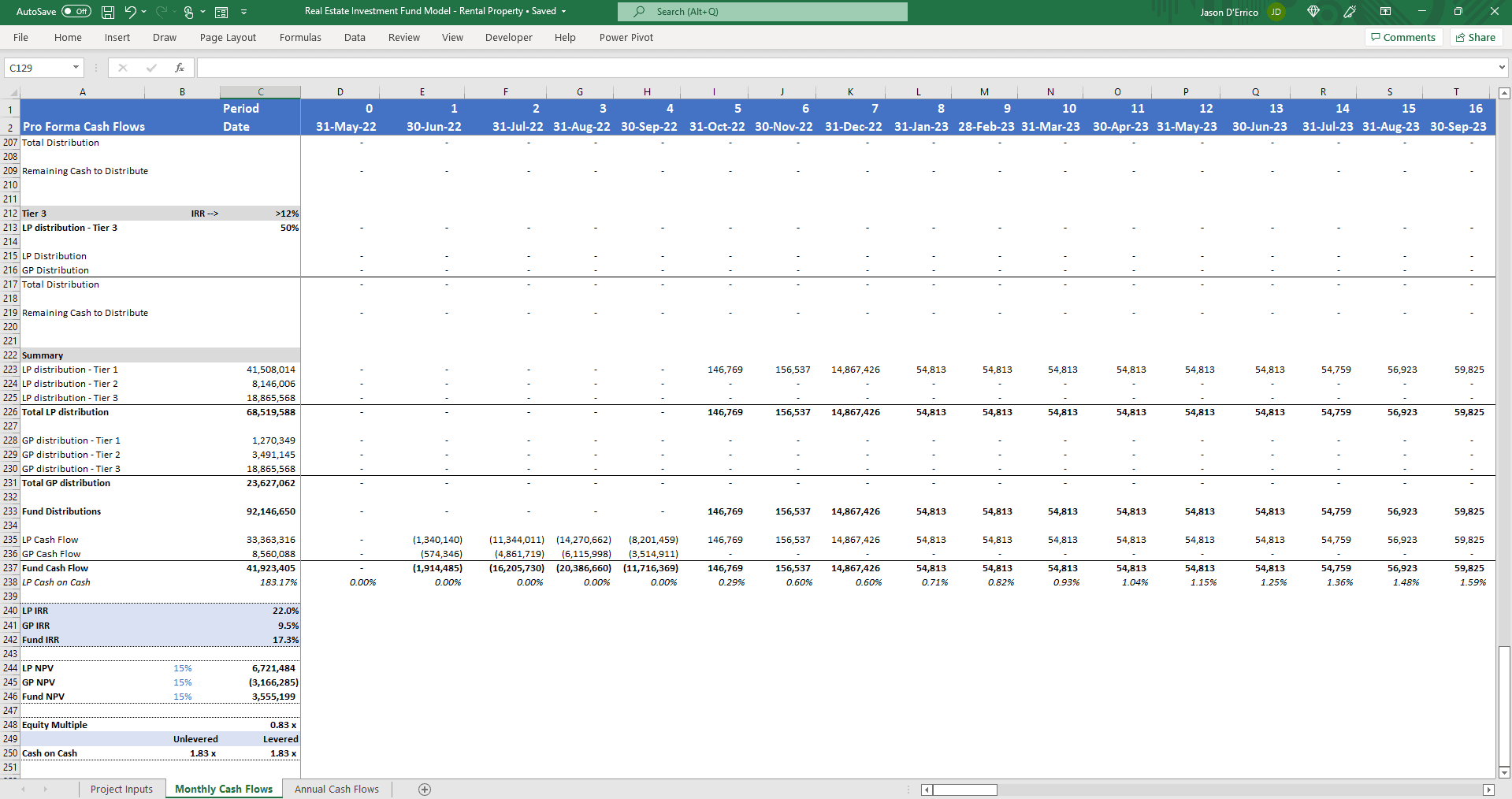Select the GP NPV (3,166,285) cell
The image size is (1512, 799).
(260, 682)
